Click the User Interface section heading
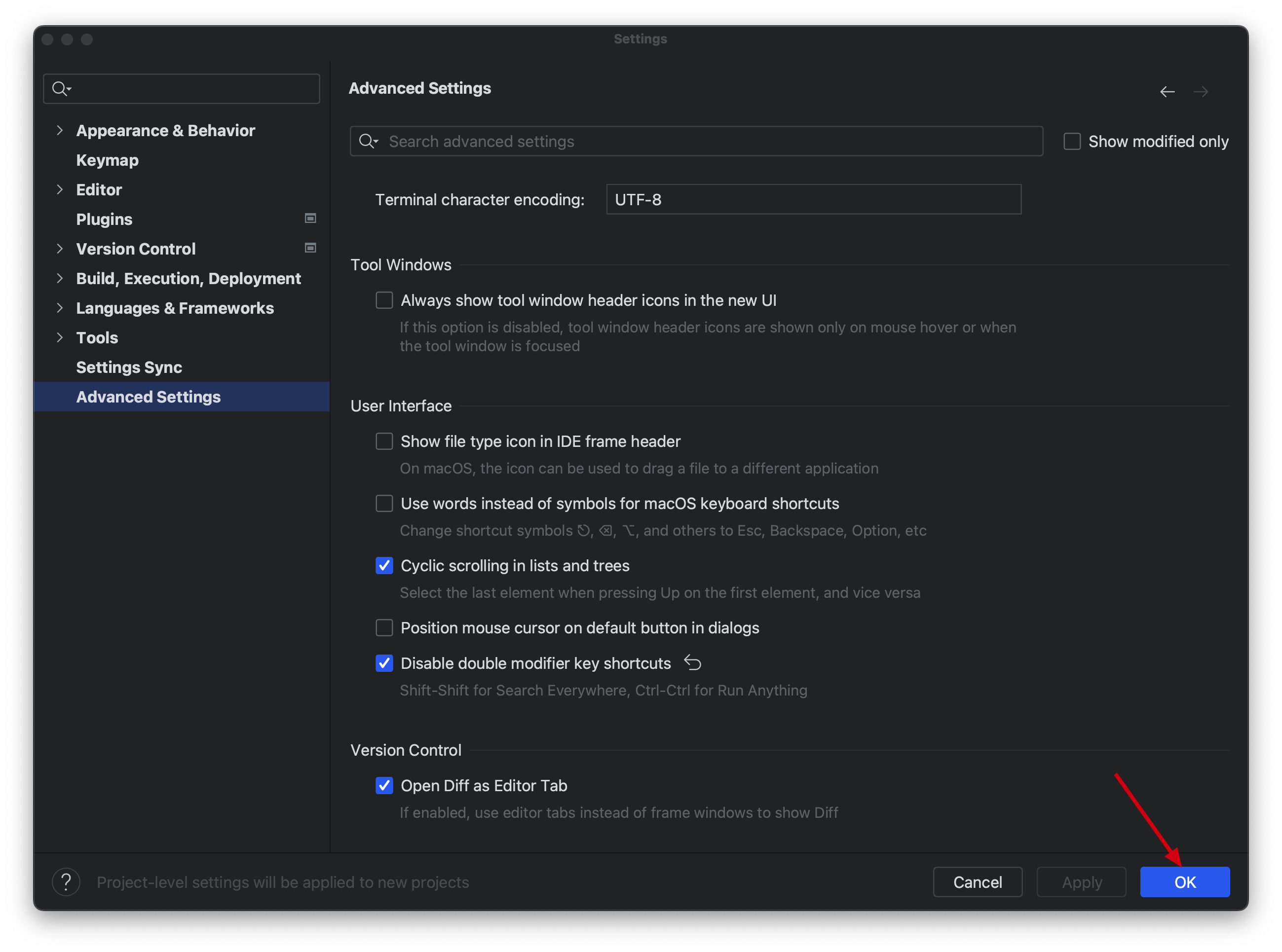Screen dimensions: 1282x952 pyautogui.click(x=401, y=405)
